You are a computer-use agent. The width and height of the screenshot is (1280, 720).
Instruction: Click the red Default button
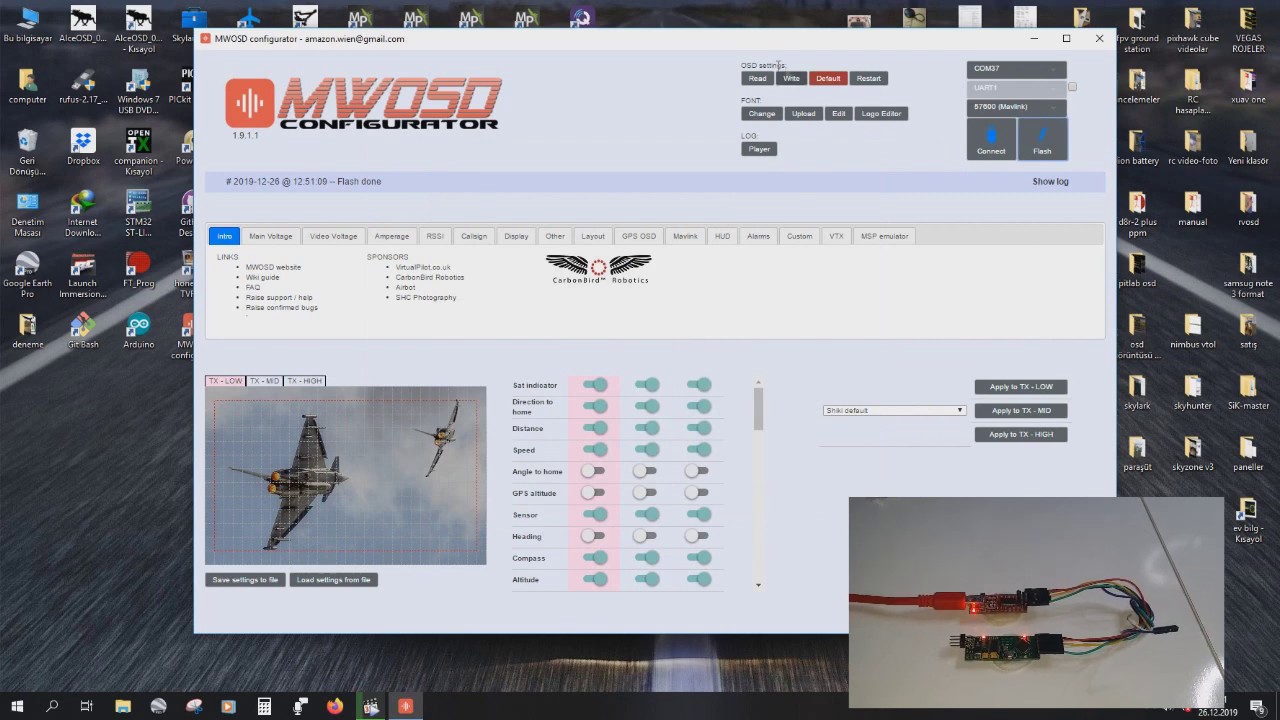click(828, 78)
